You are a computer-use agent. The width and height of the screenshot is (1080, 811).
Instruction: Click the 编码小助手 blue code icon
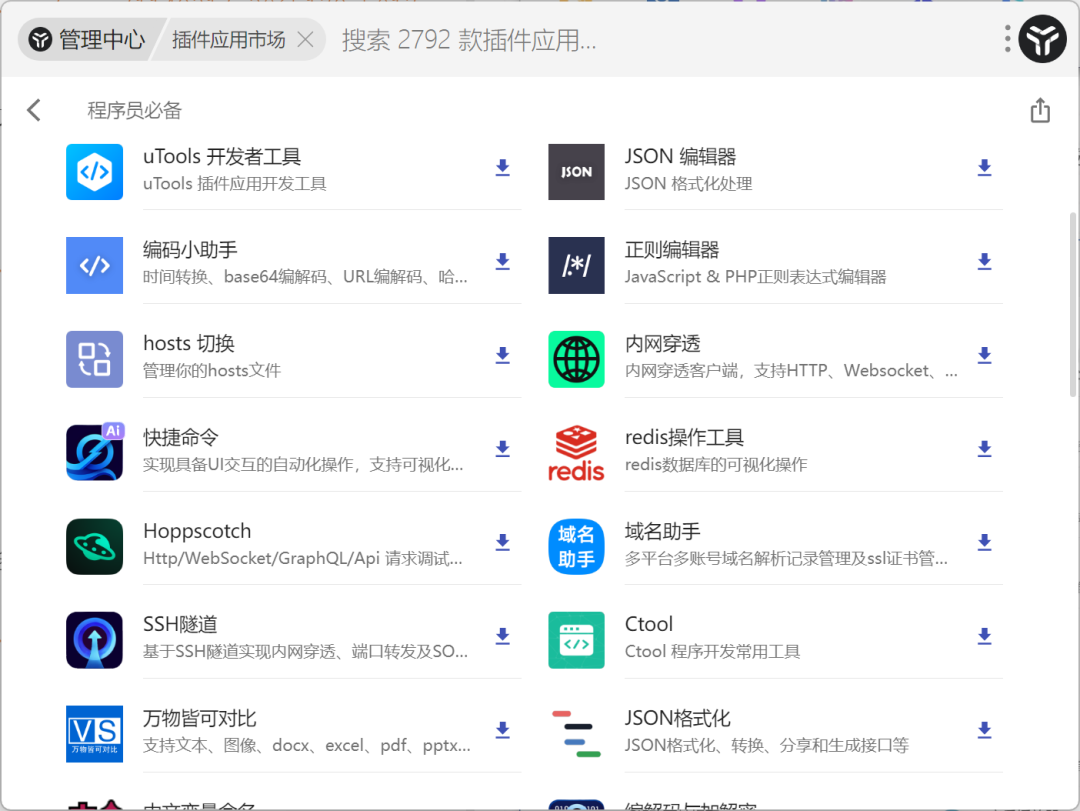[94, 265]
